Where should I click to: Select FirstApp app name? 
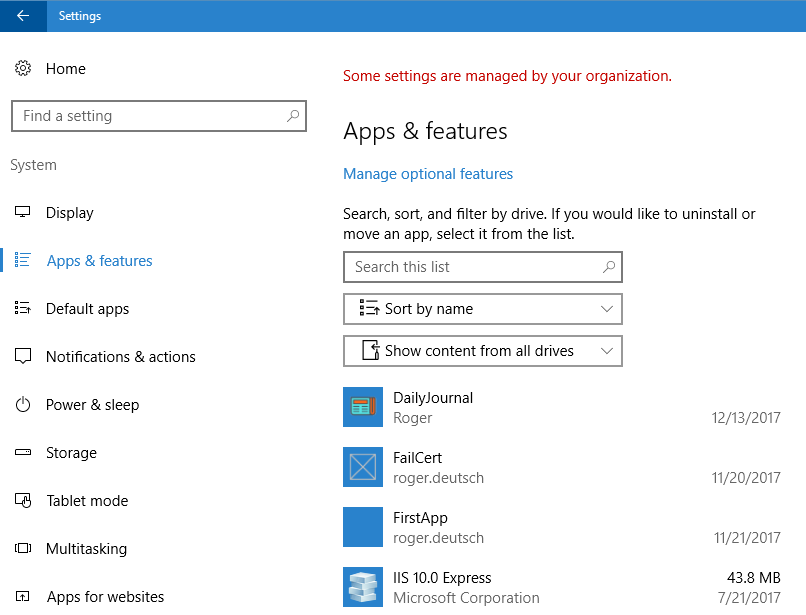[420, 518]
